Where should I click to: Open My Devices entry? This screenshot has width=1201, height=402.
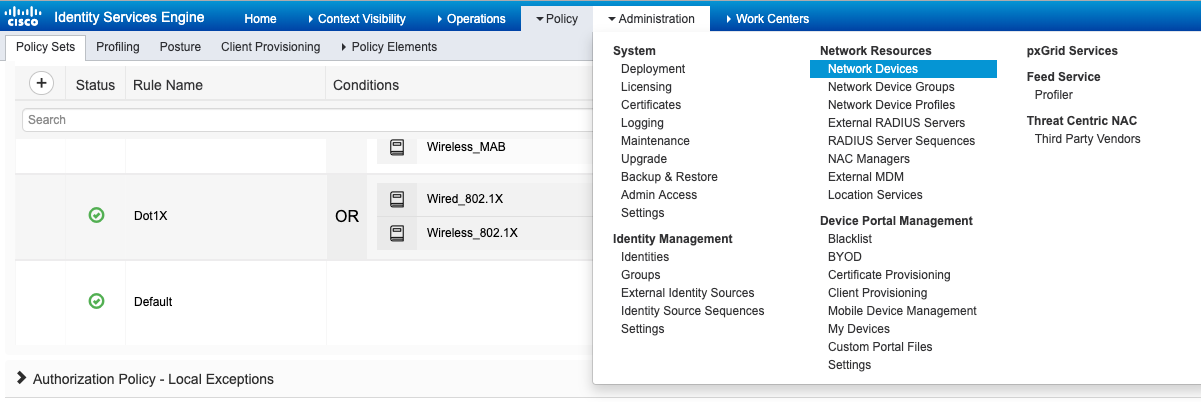click(x=859, y=329)
